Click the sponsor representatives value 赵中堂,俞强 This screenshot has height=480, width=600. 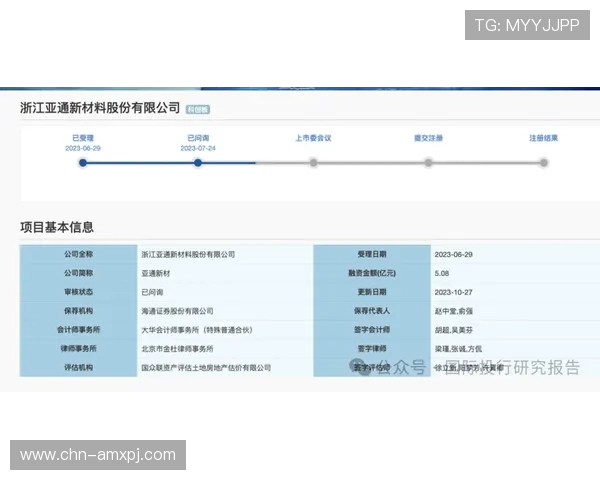(453, 311)
